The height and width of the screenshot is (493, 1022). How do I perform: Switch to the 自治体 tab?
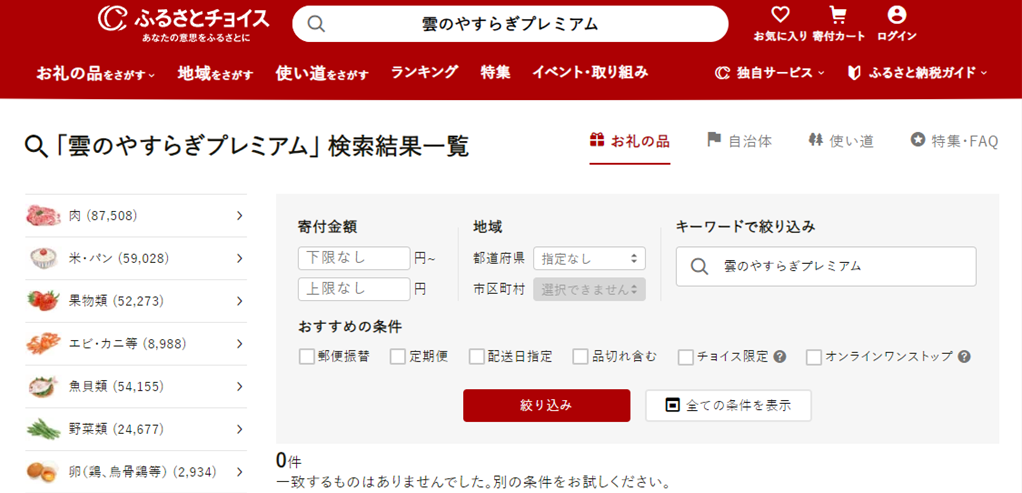(x=740, y=140)
